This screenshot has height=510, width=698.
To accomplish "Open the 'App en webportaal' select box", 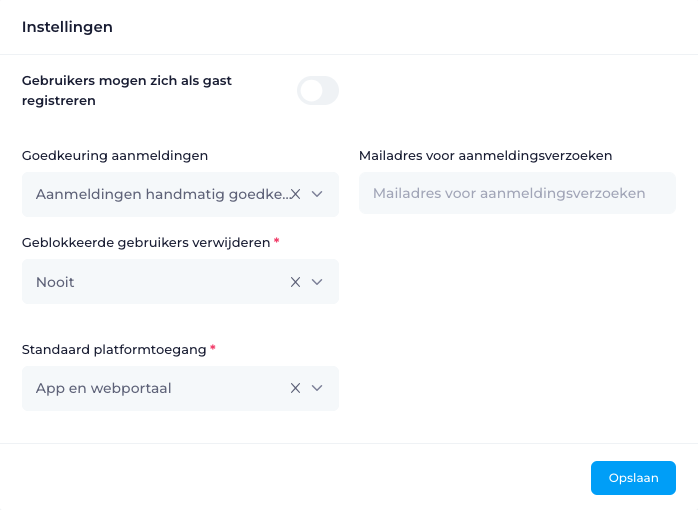I will tap(180, 388).
